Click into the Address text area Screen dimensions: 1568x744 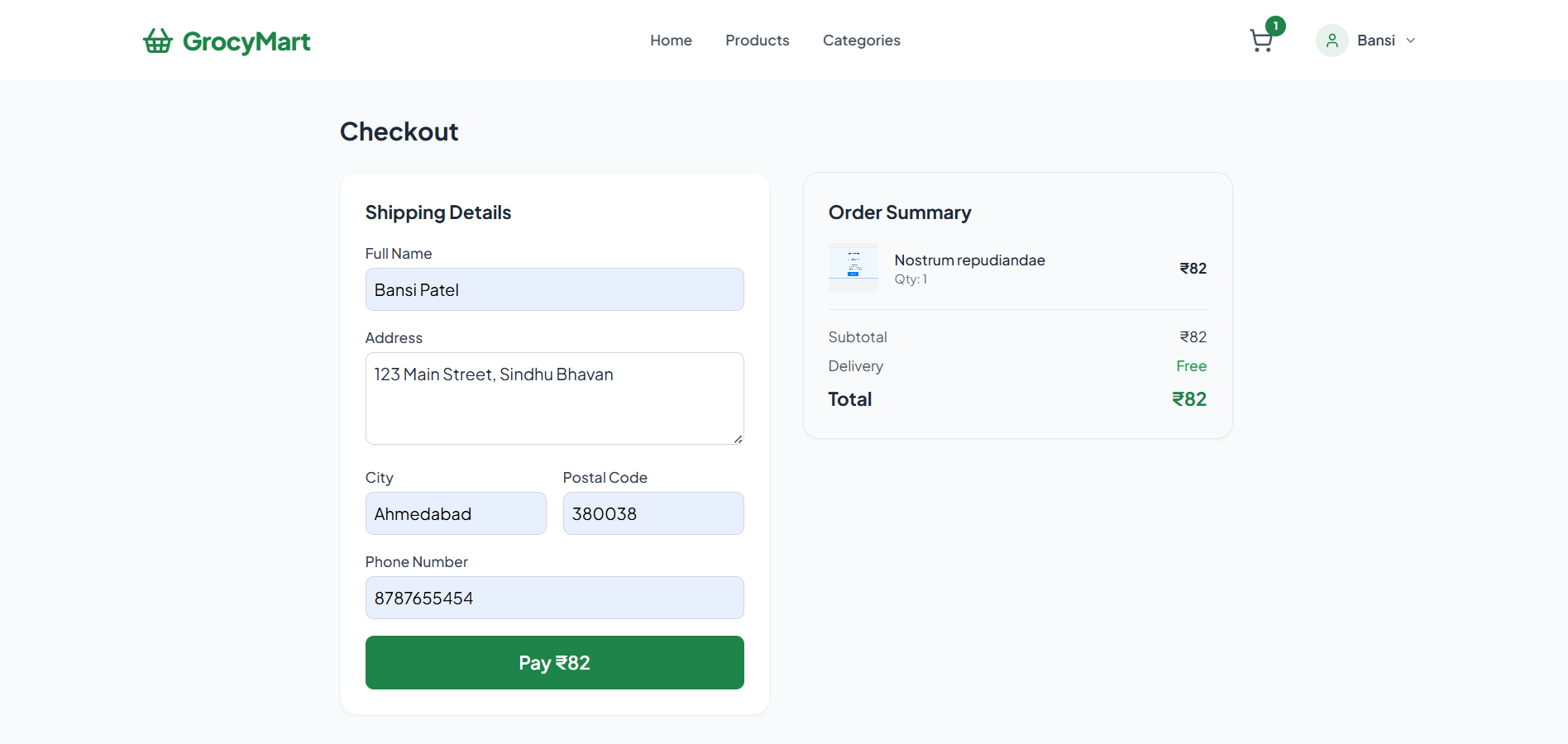pos(555,398)
